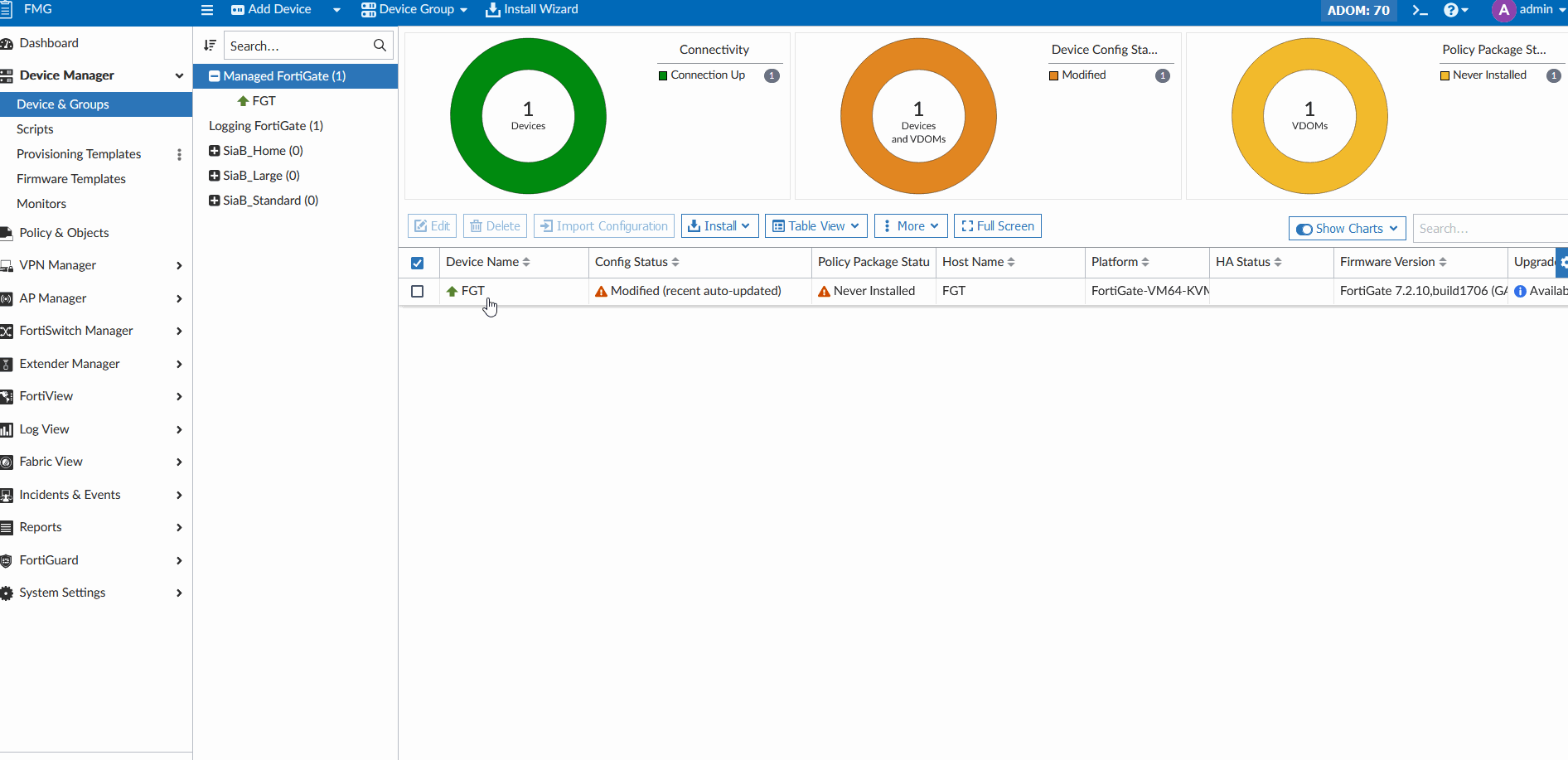Open the Table View dropdown
Screen dimensions: 1568x760
click(x=816, y=226)
